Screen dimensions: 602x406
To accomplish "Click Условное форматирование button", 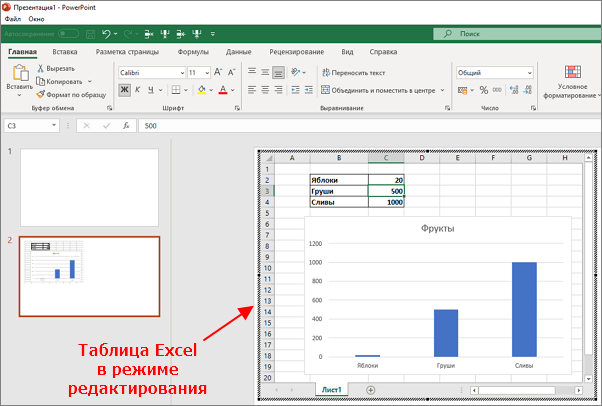I will coord(572,82).
